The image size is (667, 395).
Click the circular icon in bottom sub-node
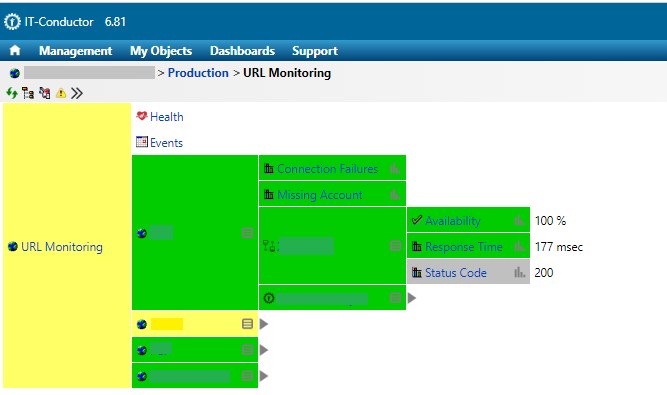(x=269, y=298)
